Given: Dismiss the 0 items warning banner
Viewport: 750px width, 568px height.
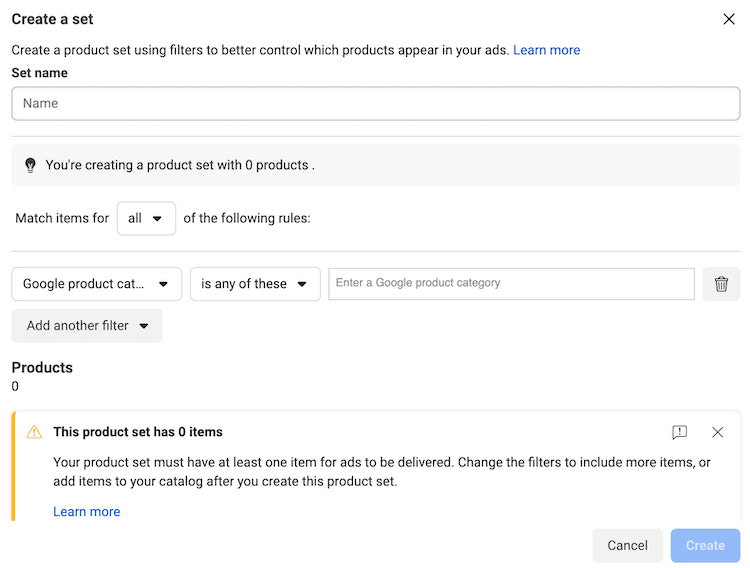Looking at the screenshot, I should 717,432.
